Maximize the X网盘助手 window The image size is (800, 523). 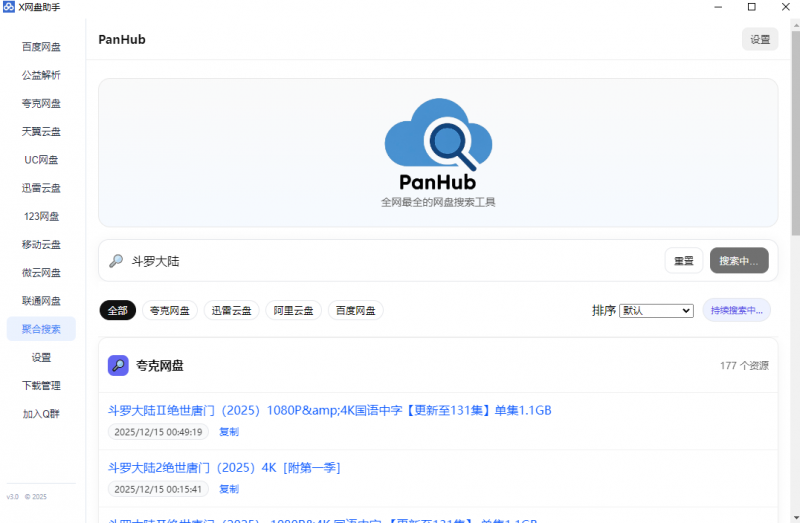point(752,7)
